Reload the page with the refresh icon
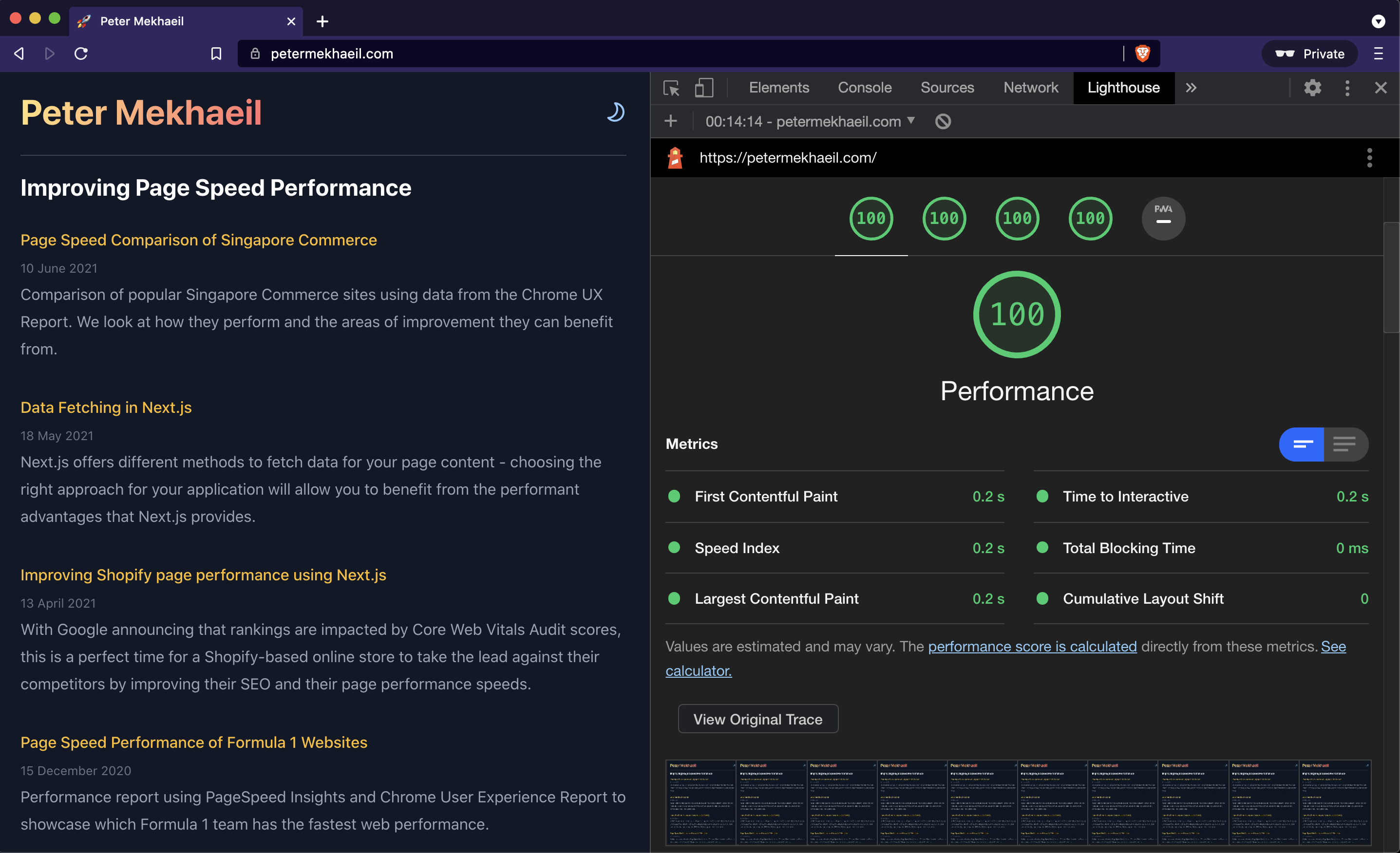This screenshot has height=853, width=1400. tap(81, 54)
